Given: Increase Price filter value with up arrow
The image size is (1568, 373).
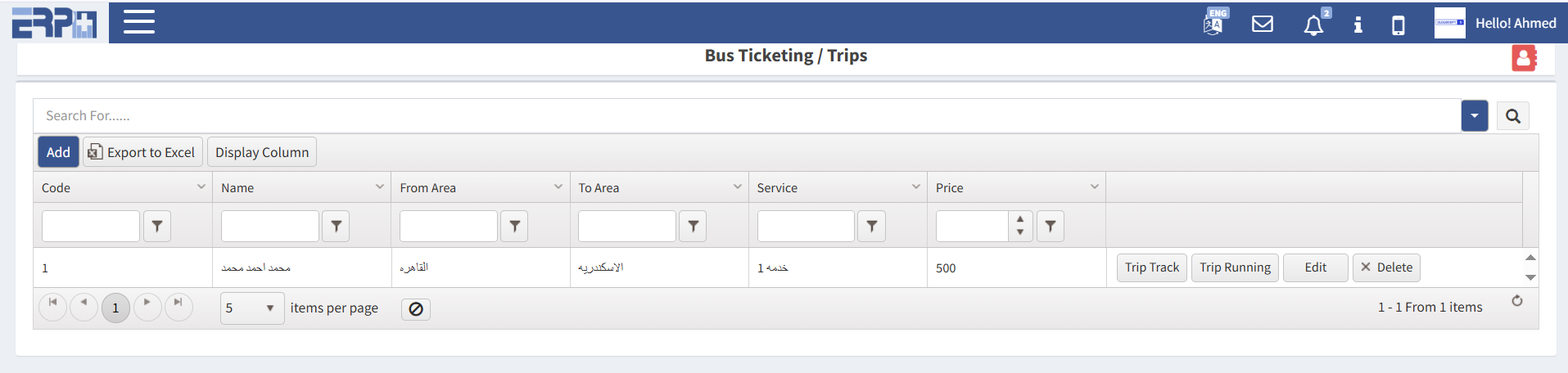Looking at the screenshot, I should click(x=1020, y=219).
